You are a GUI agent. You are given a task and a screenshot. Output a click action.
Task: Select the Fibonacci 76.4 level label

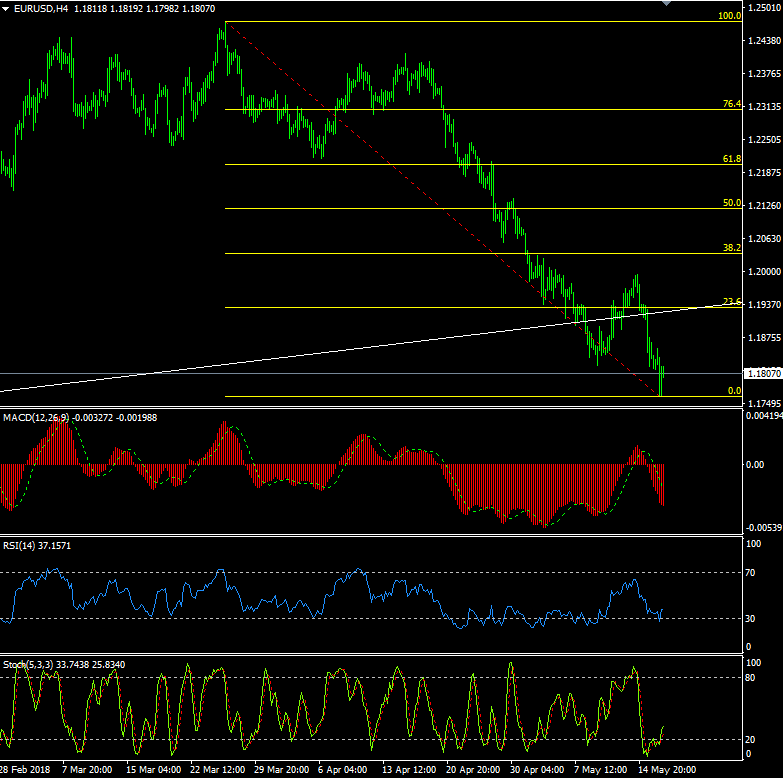(731, 104)
